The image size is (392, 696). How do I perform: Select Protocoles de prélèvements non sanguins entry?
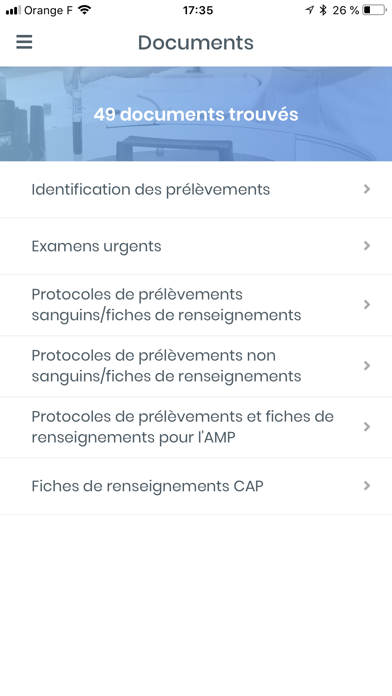[196, 366]
